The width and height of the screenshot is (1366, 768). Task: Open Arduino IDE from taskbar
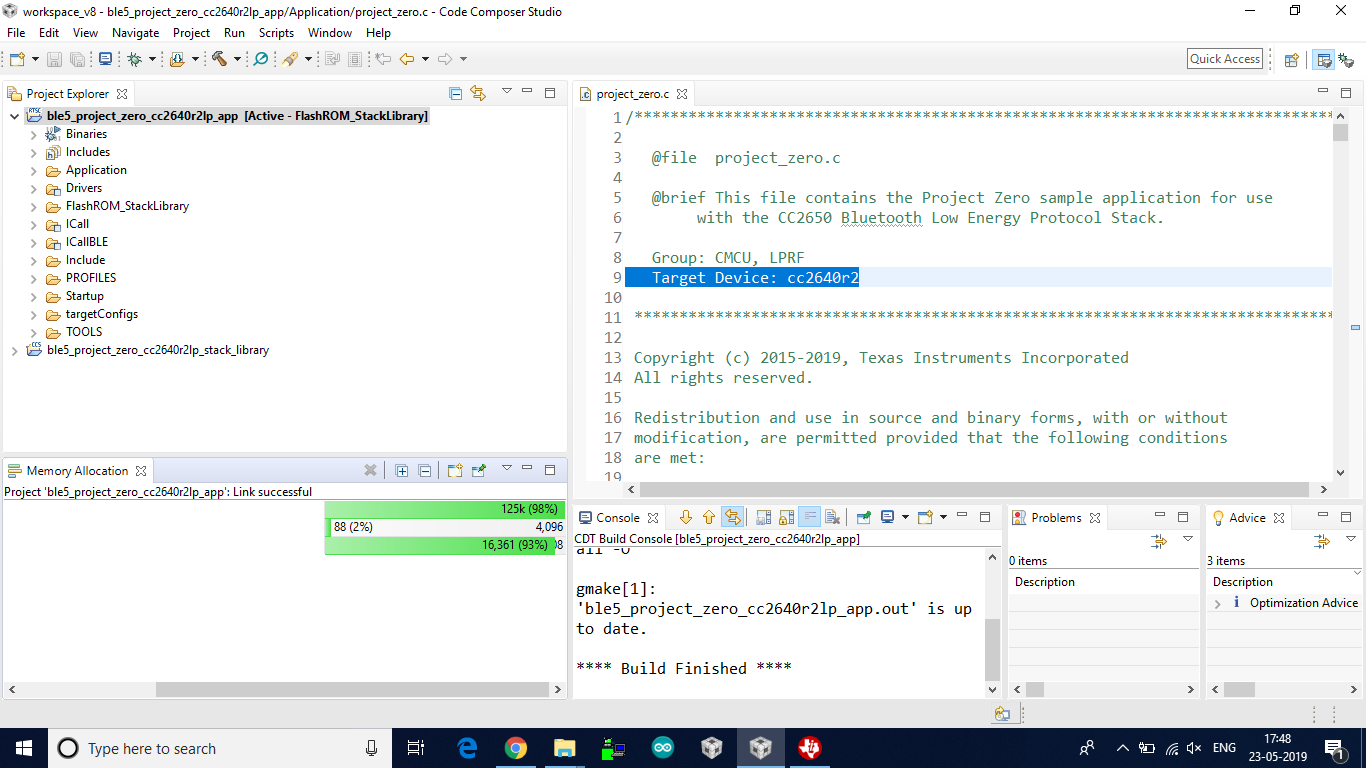click(x=662, y=748)
